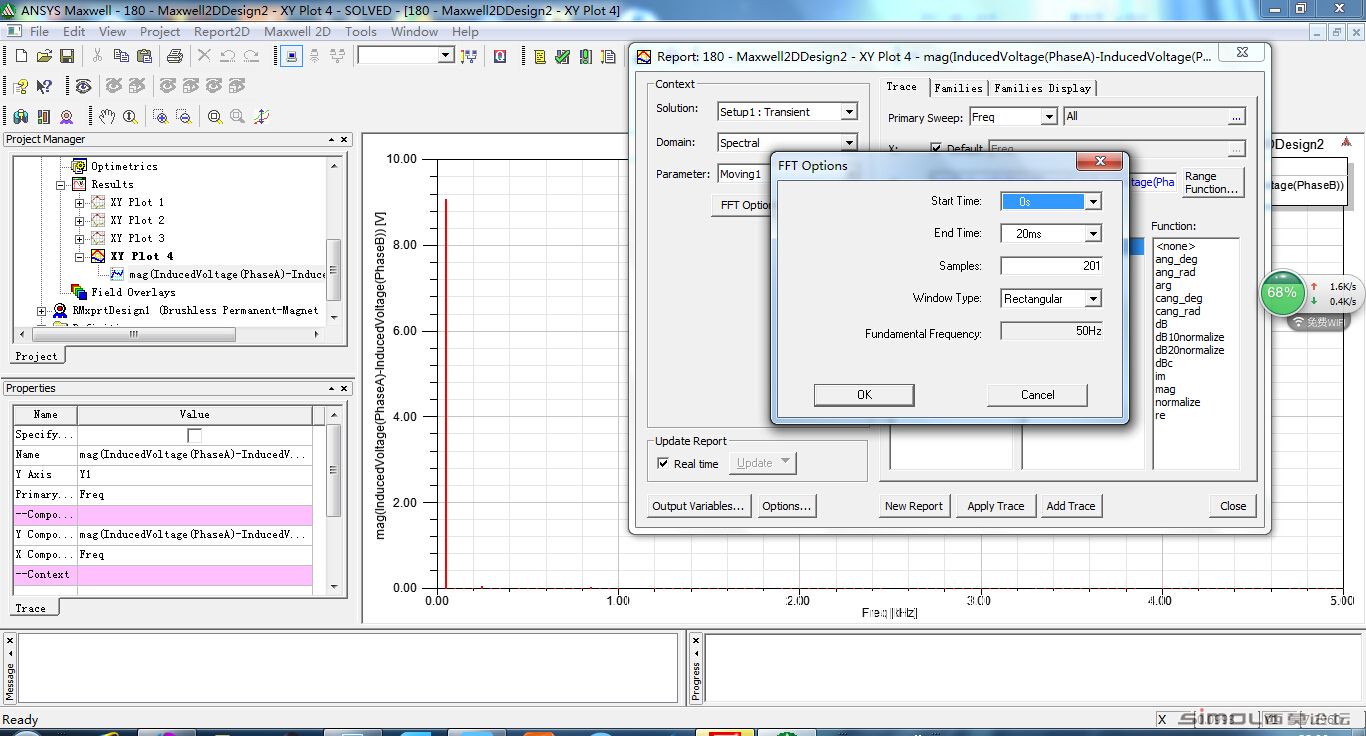Click the yellow notes icon in the toolbar

(540, 57)
